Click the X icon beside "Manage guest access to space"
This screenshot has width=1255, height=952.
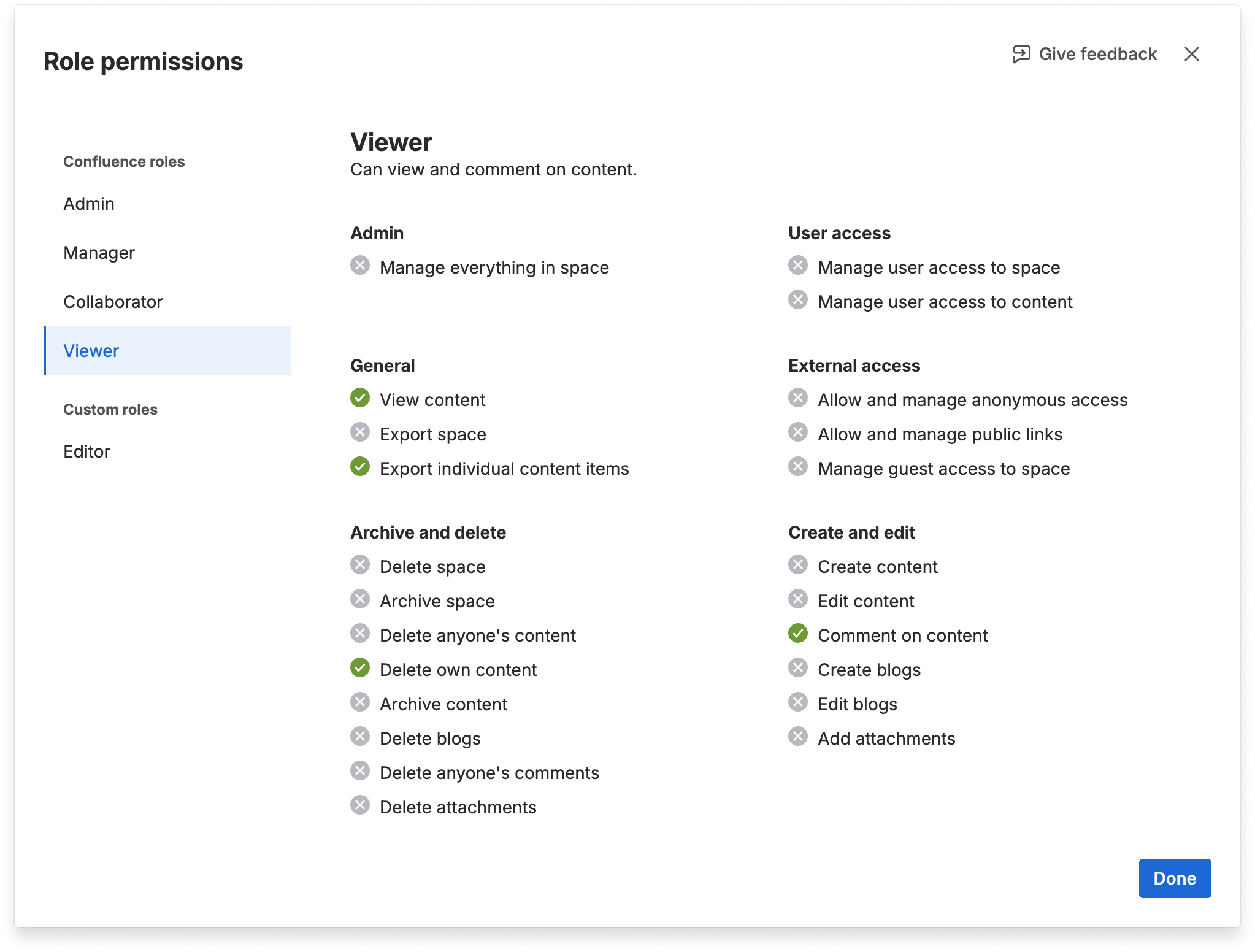coord(798,467)
